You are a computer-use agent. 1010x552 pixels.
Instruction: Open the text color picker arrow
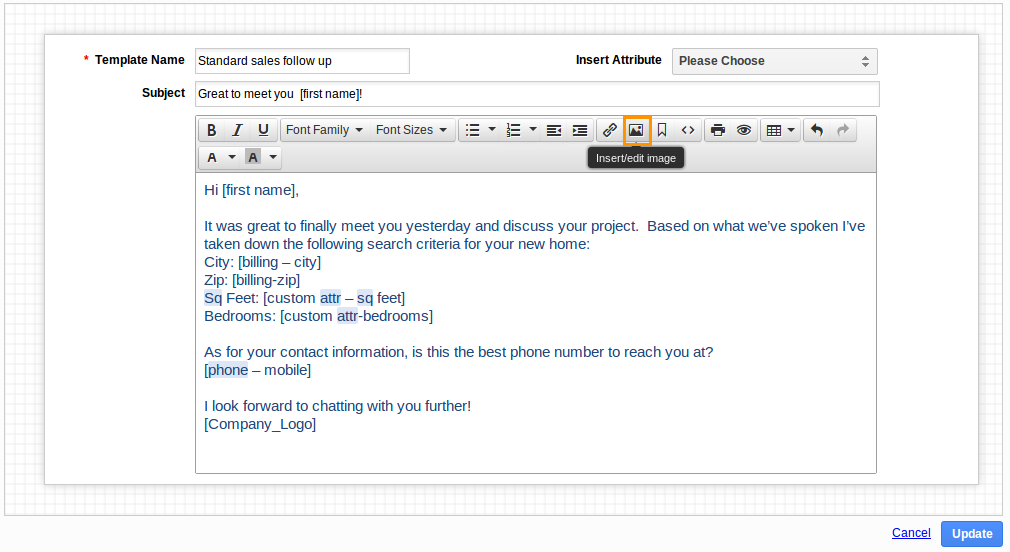tap(232, 157)
